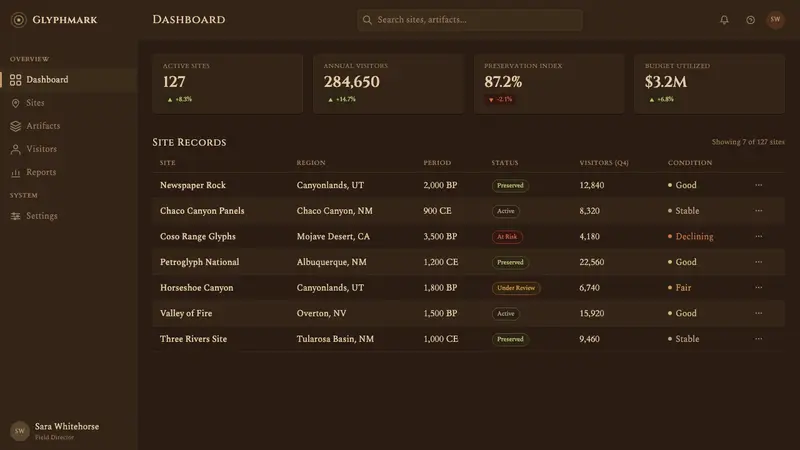
Task: Click Horseshoe Canyon site name
Action: pos(196,287)
